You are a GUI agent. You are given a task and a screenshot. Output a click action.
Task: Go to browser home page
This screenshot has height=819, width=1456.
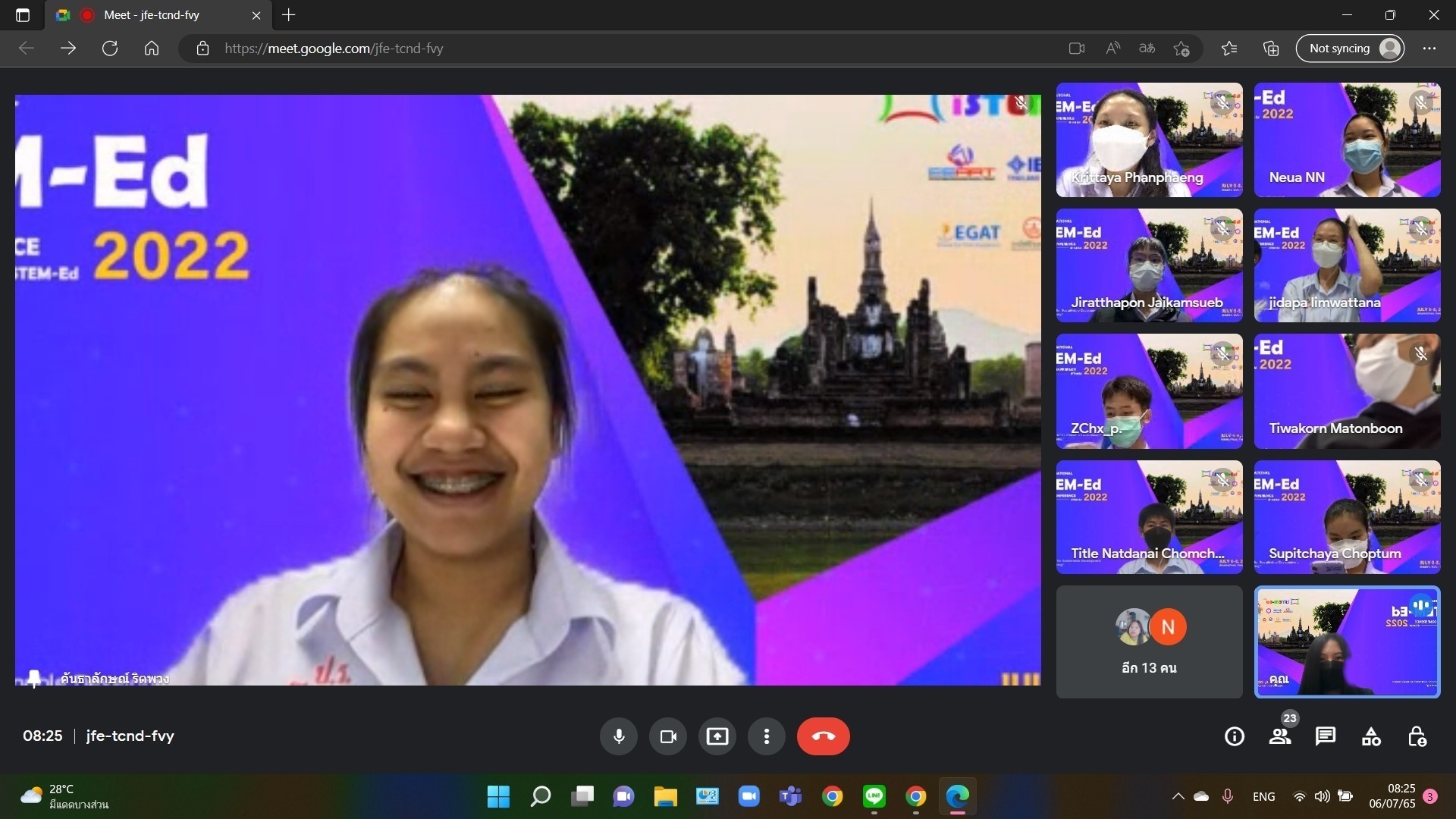(152, 49)
